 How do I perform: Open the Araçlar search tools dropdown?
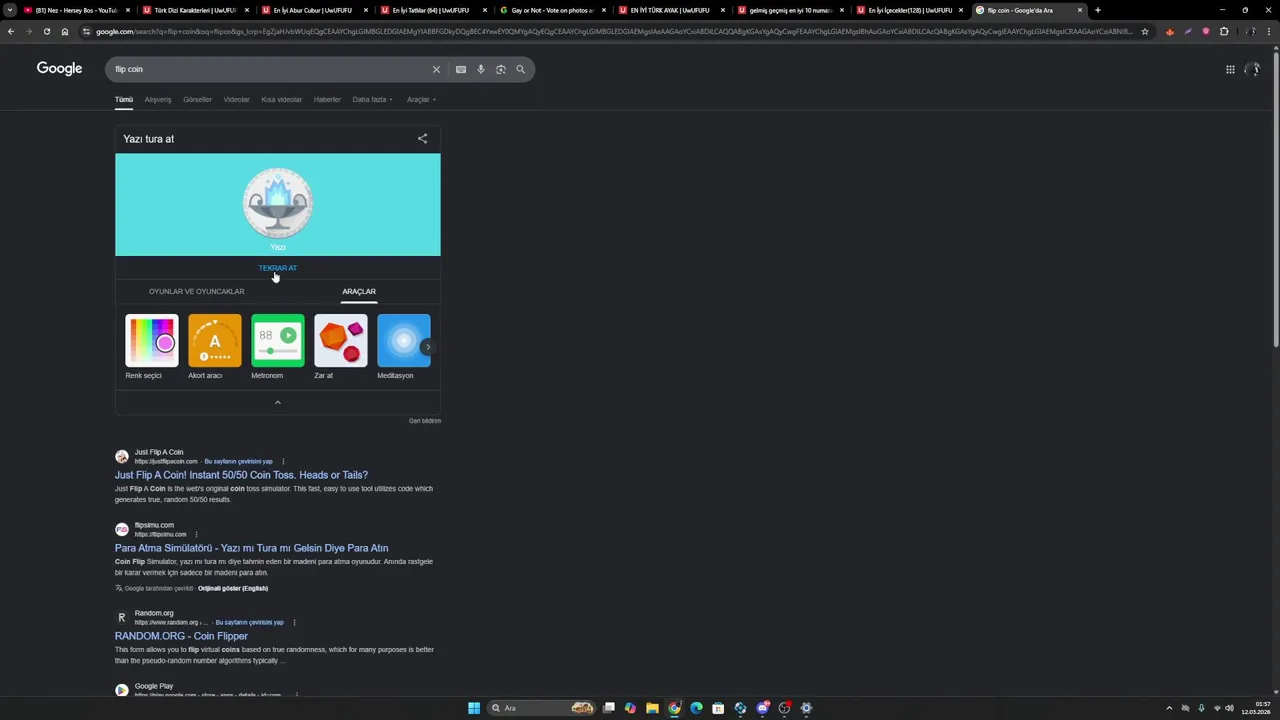point(421,99)
